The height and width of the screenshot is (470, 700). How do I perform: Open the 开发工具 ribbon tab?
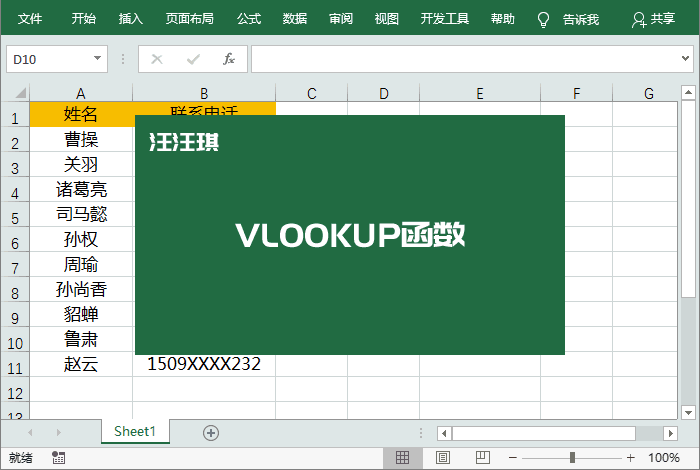tap(445, 19)
